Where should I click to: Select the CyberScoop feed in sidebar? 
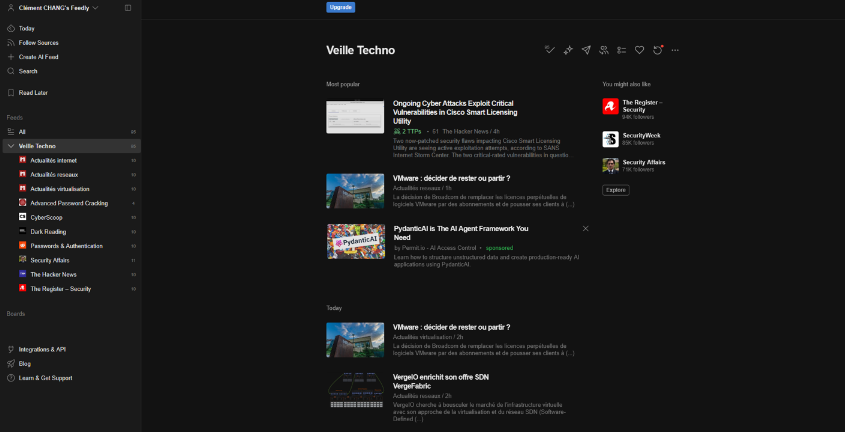[47, 217]
